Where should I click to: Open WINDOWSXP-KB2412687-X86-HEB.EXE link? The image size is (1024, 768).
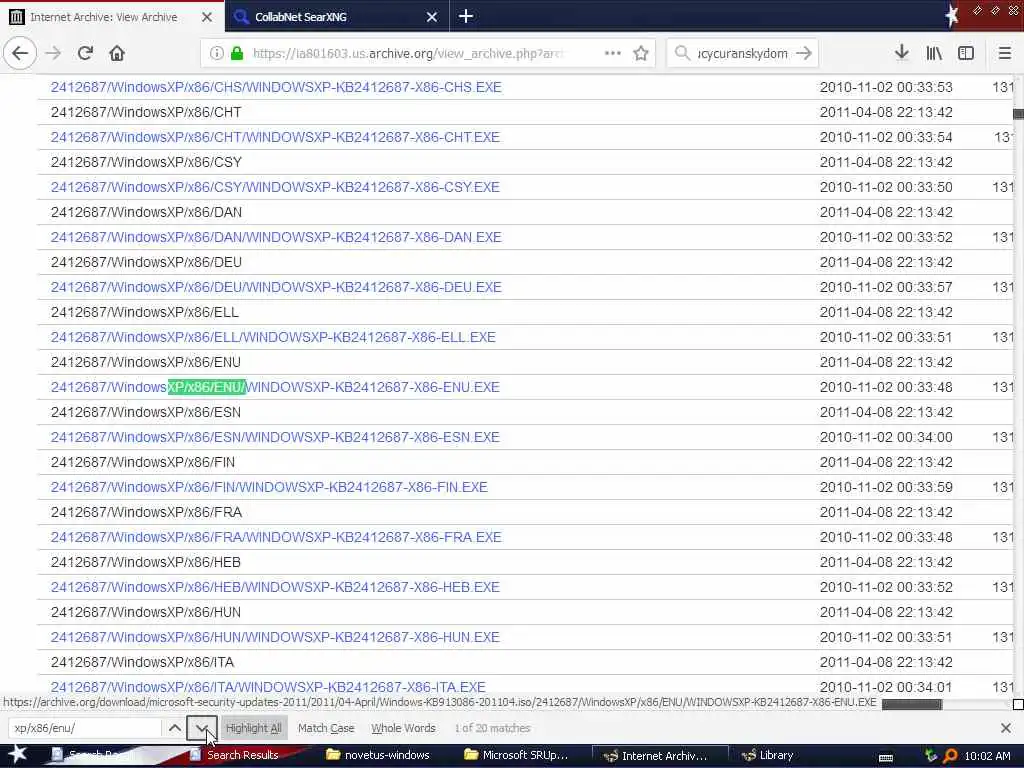click(x=275, y=587)
